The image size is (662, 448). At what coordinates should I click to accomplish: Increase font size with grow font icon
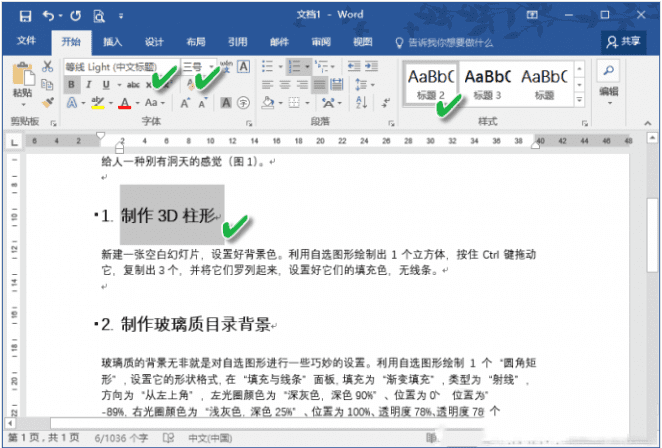[x=185, y=103]
